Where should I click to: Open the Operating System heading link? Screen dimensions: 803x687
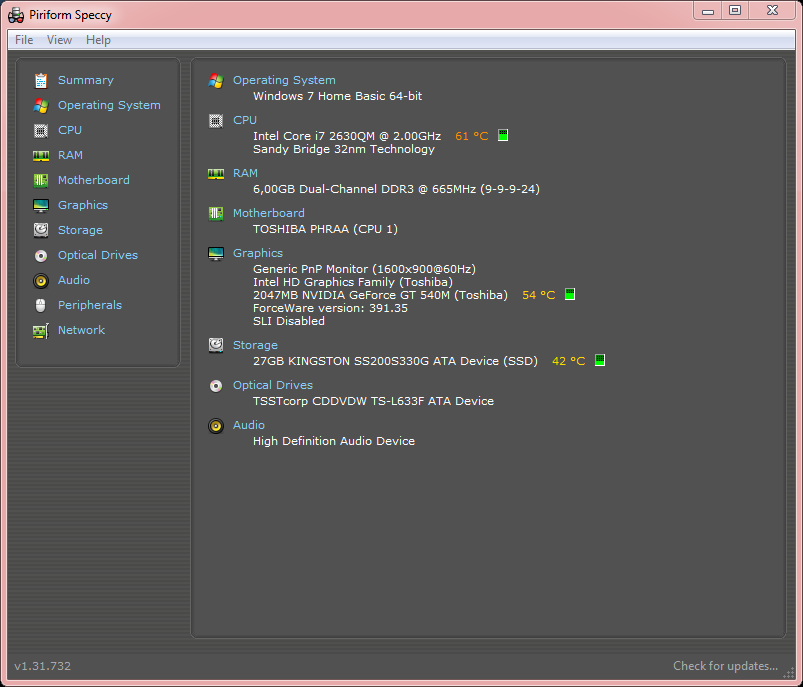(x=284, y=80)
